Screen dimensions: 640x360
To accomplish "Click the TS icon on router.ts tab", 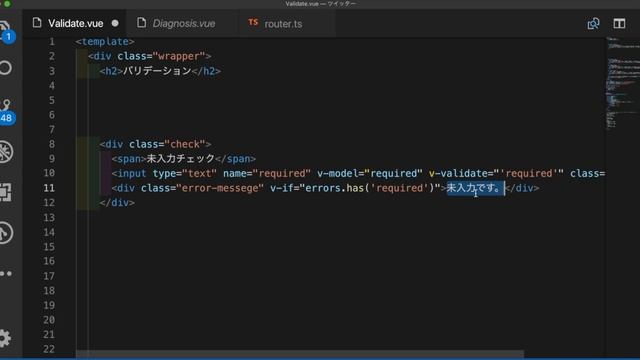I will pos(253,22).
